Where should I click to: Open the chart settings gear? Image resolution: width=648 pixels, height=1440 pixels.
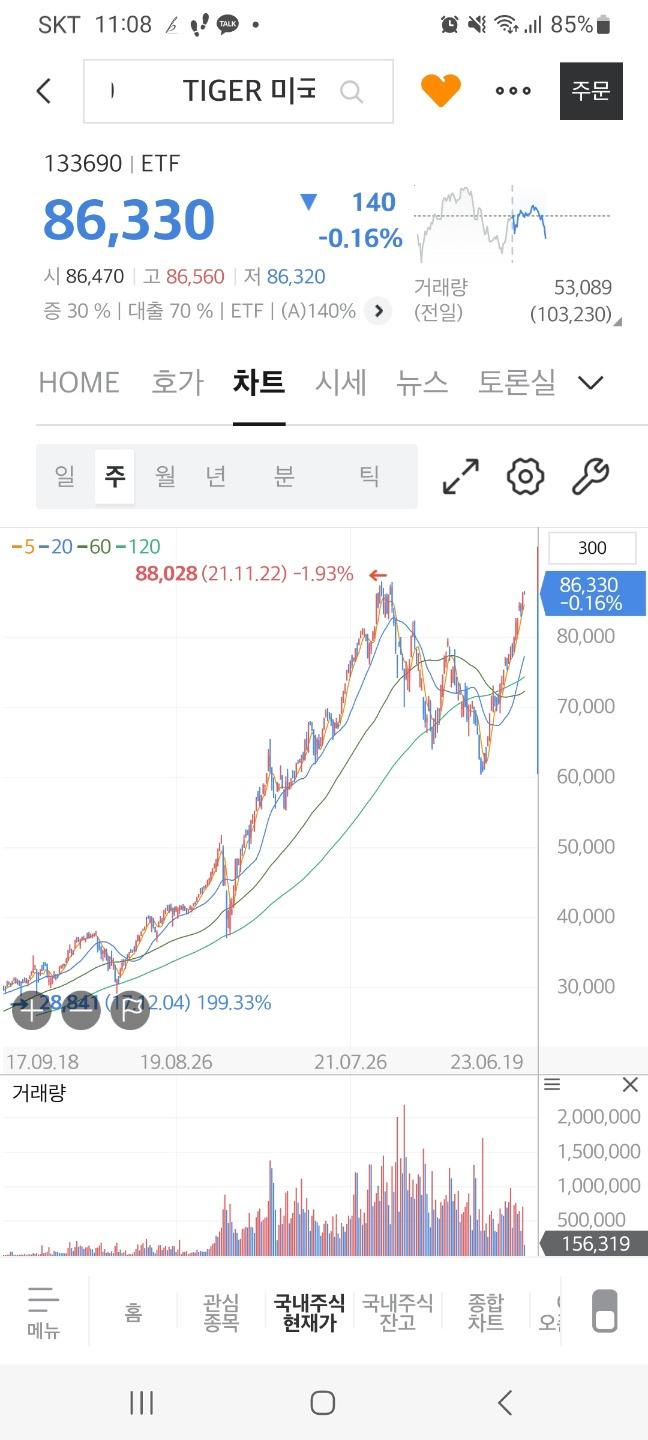tap(524, 477)
